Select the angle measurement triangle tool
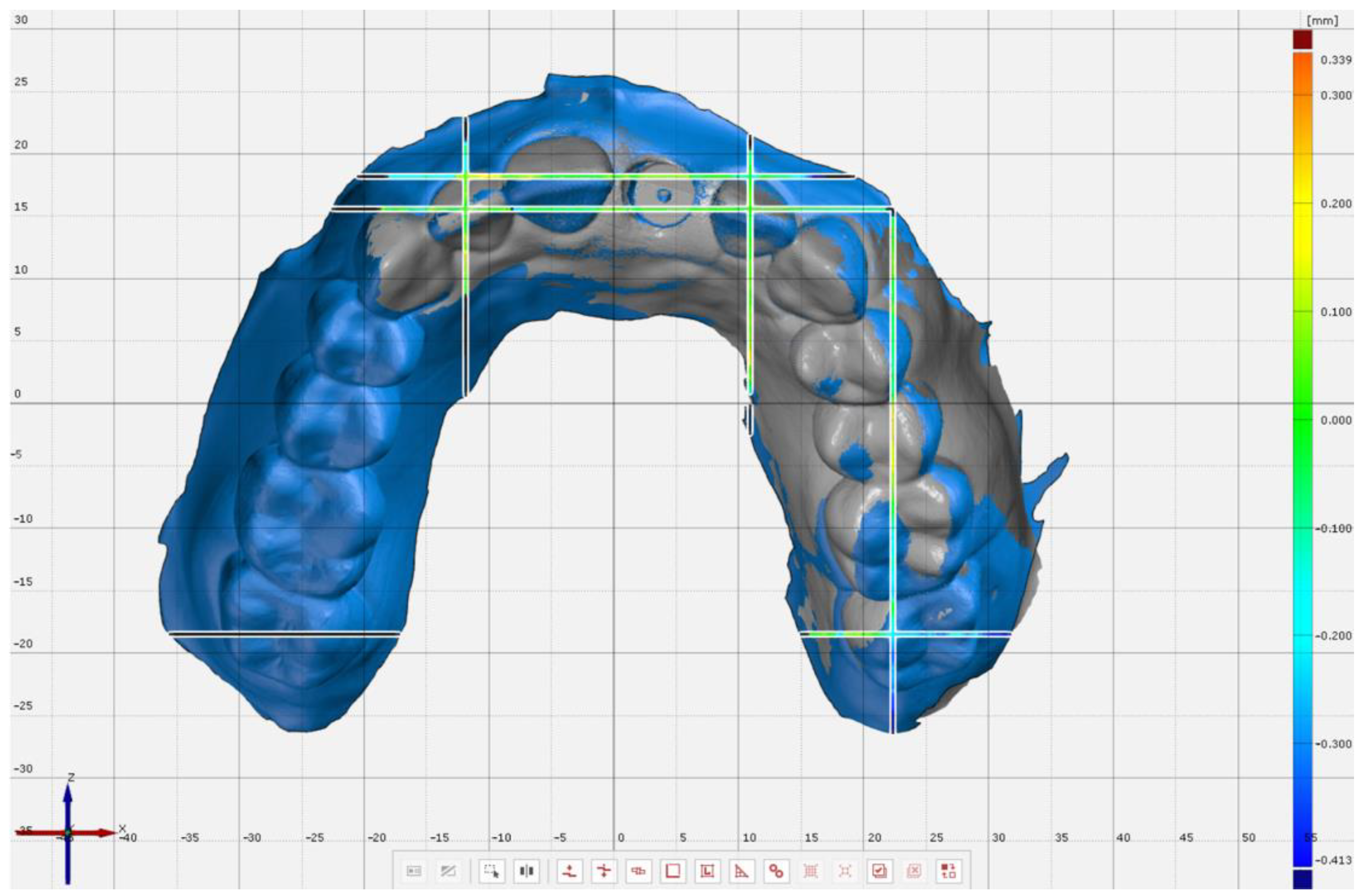 [742, 871]
